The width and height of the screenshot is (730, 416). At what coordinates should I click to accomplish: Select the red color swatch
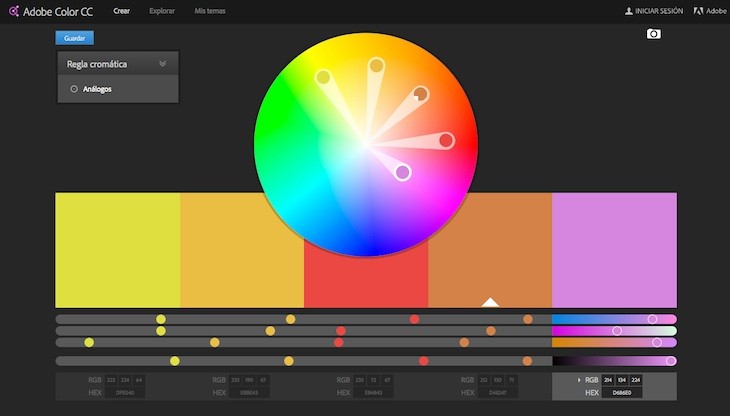pyautogui.click(x=366, y=275)
